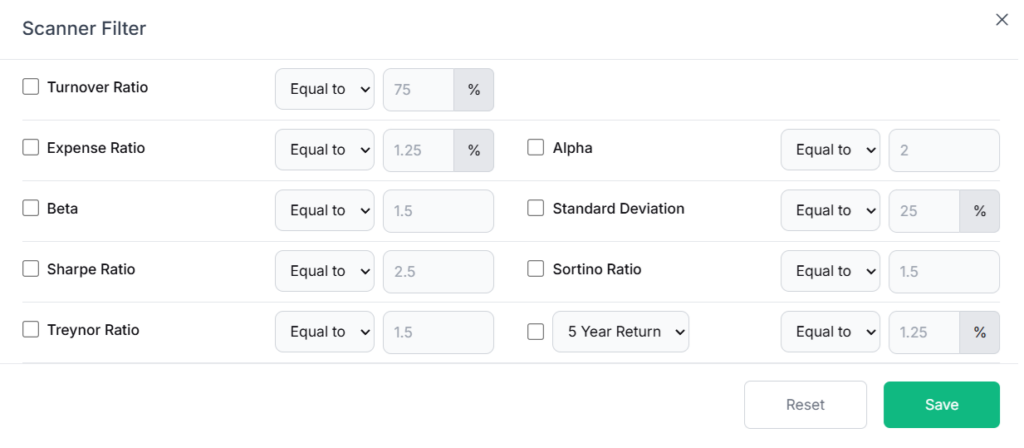Check the Beta filter checkbox
The height and width of the screenshot is (448, 1024).
31,208
